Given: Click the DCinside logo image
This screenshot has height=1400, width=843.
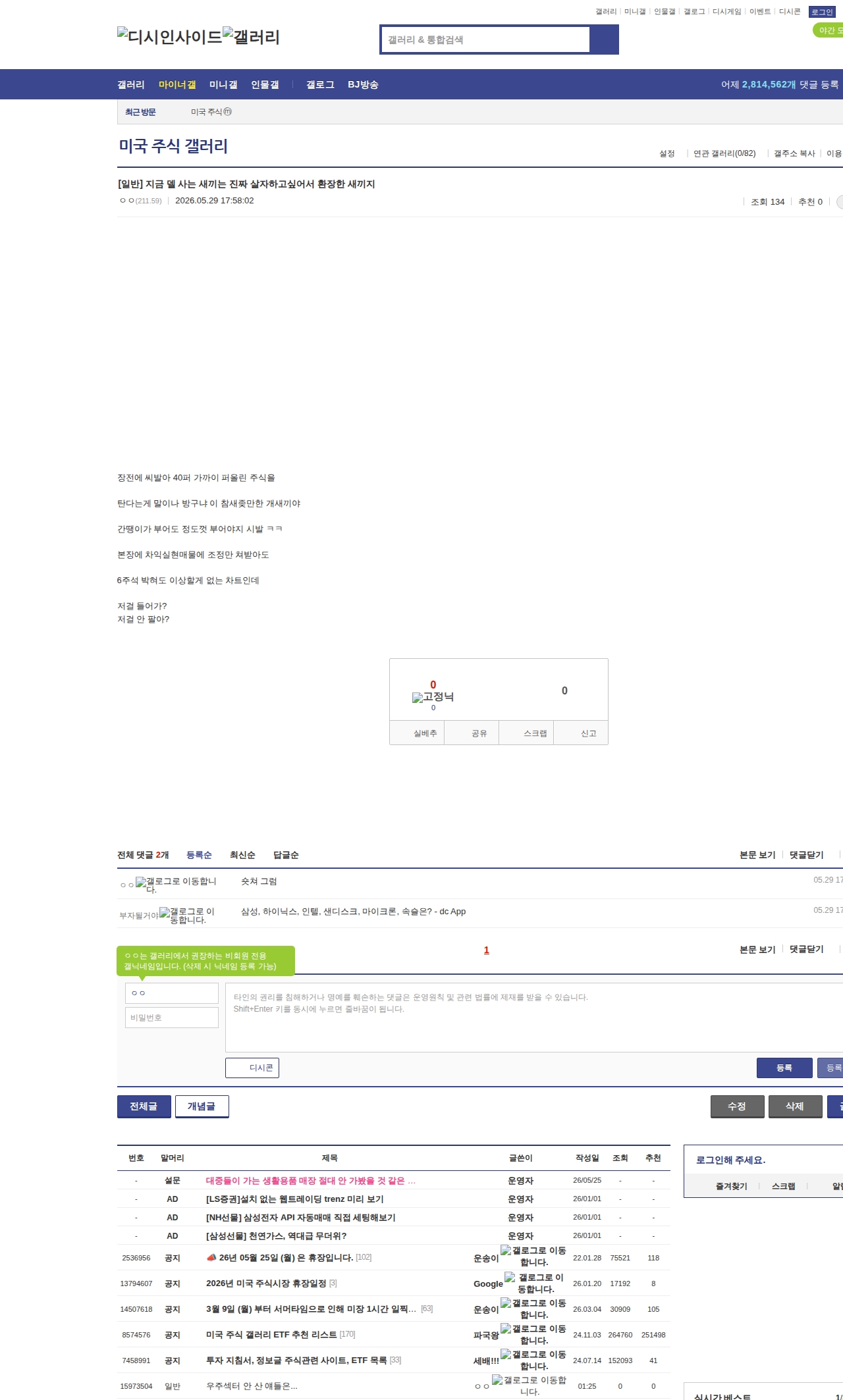Looking at the screenshot, I should click(170, 37).
